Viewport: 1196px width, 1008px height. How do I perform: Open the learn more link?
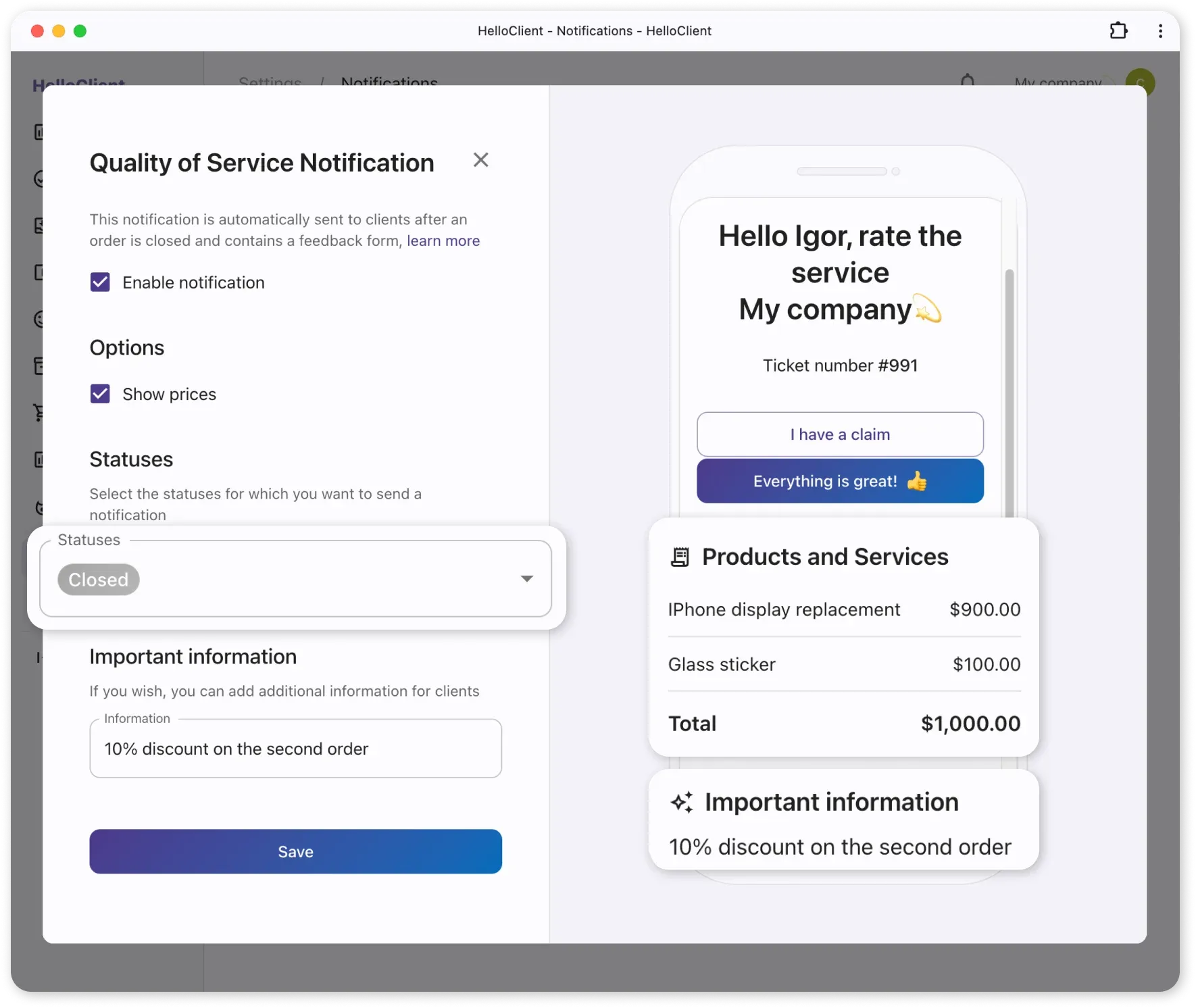[x=443, y=241]
